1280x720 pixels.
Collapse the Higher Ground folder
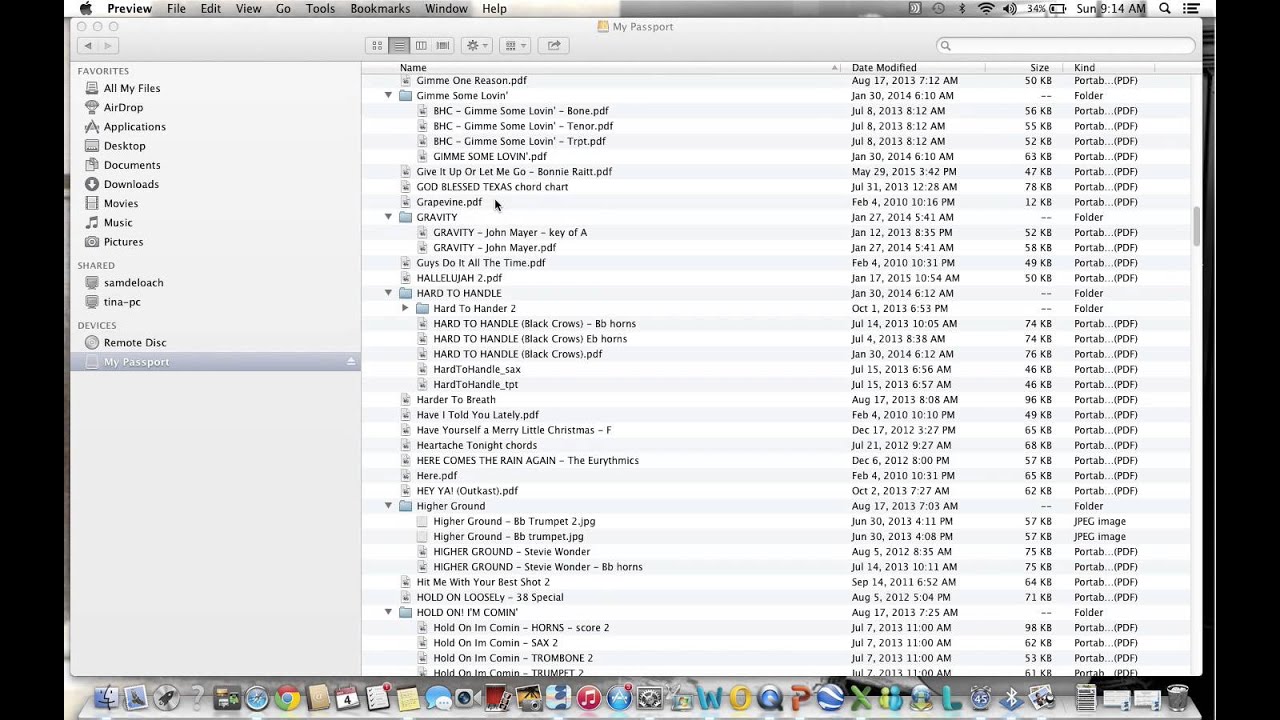pos(388,506)
